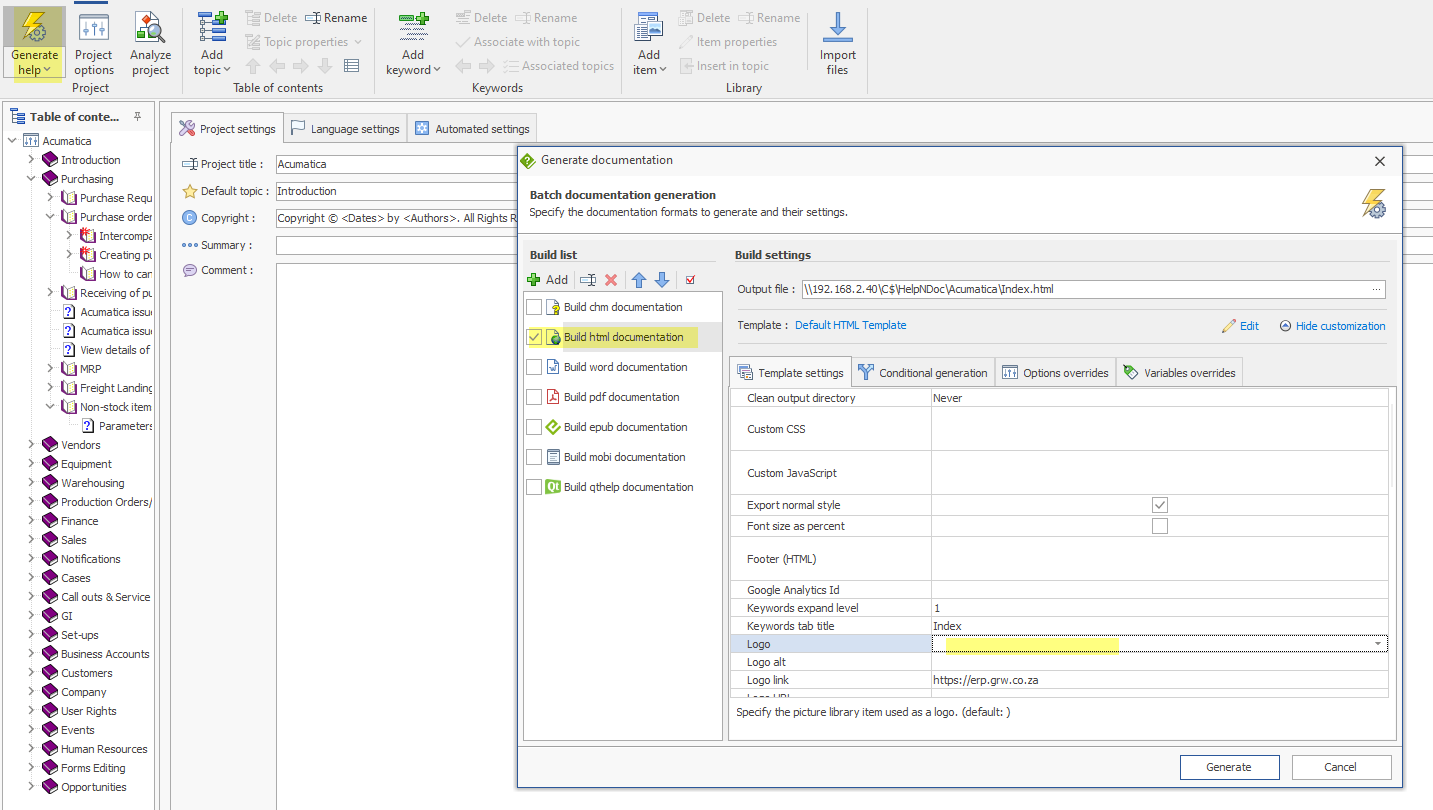Move build down with blue down arrow
Screen dimensions: 1433x810
pyautogui.click(x=662, y=280)
